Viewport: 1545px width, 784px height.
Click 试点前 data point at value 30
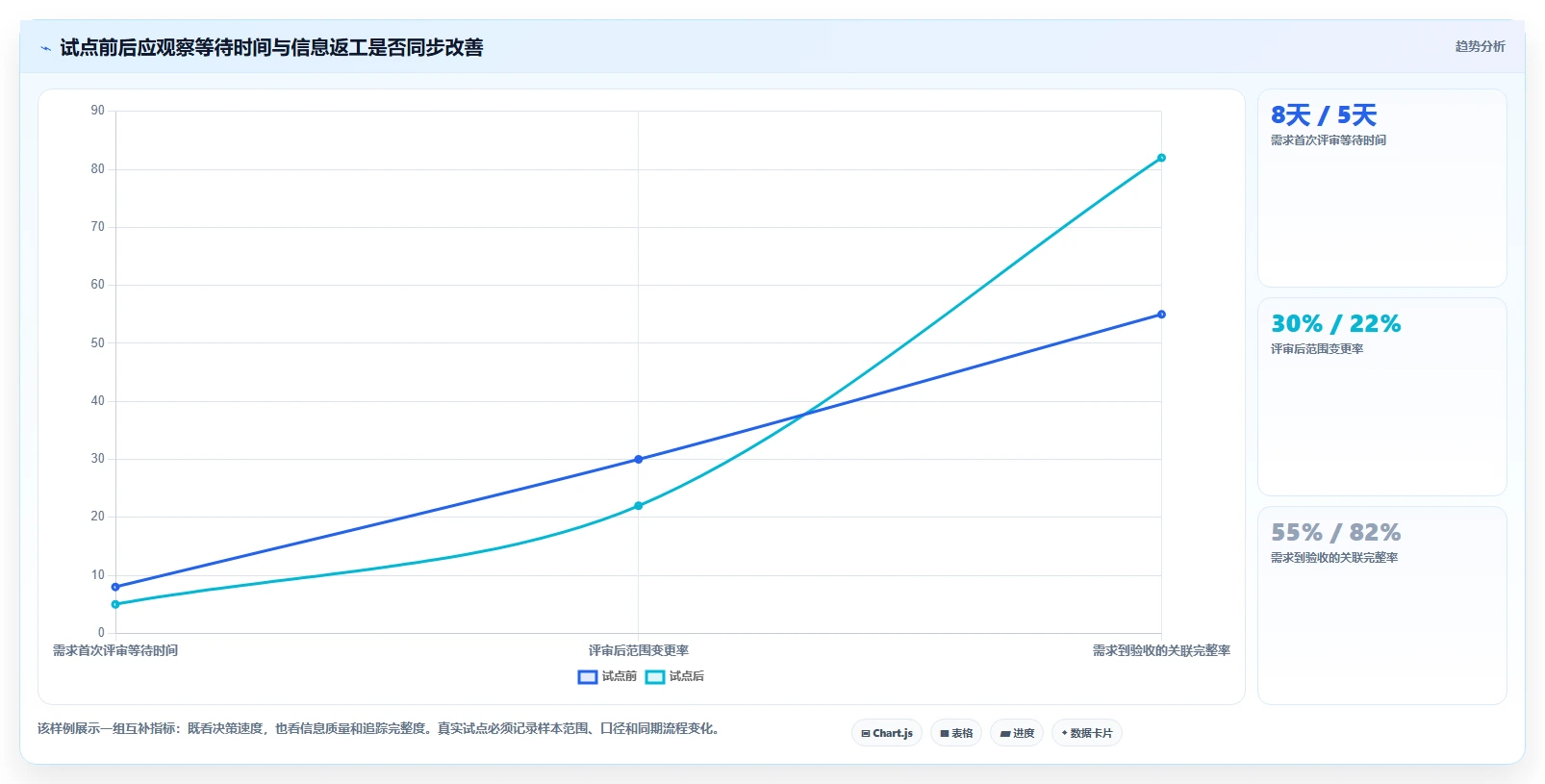pos(638,460)
